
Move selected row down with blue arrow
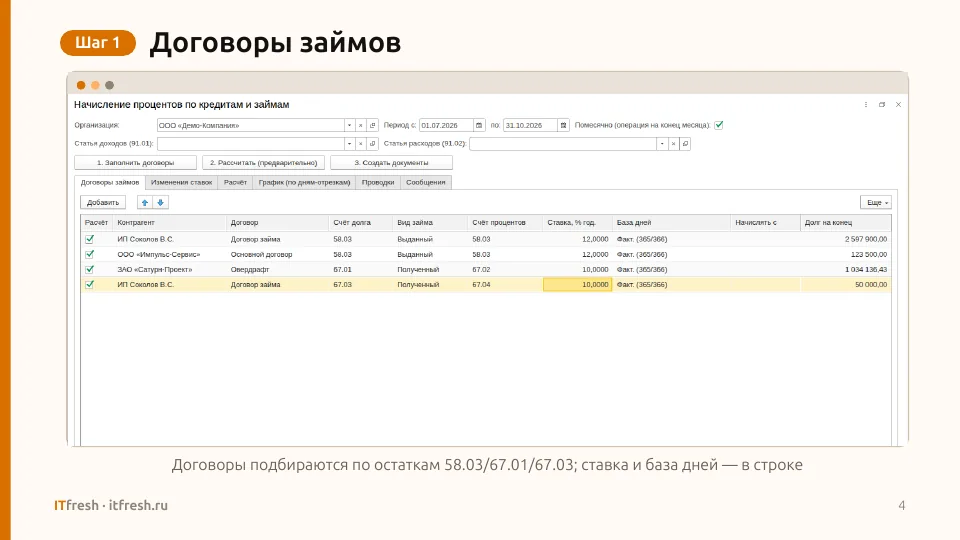point(160,203)
